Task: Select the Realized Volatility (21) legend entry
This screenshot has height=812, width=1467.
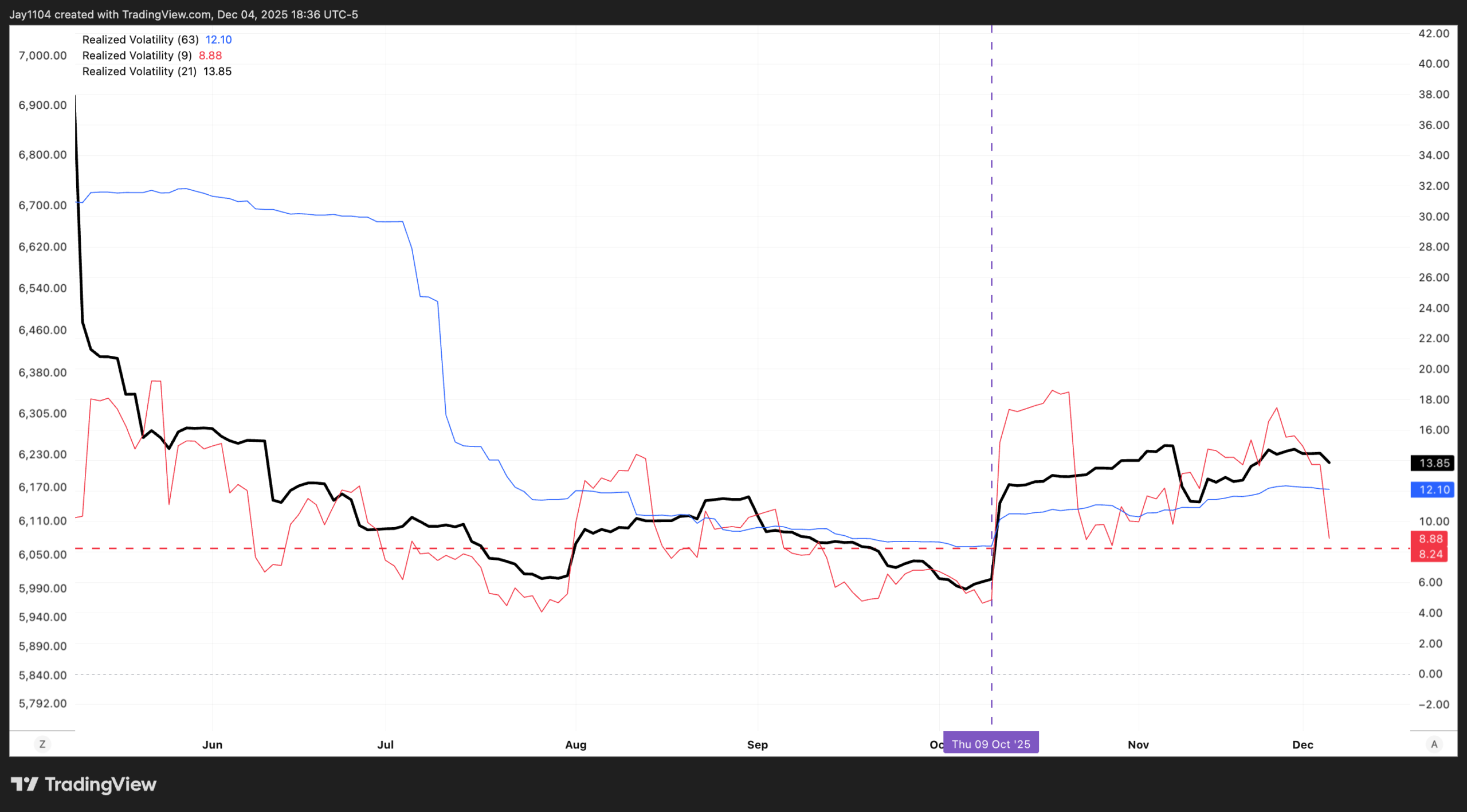Action: [x=139, y=72]
